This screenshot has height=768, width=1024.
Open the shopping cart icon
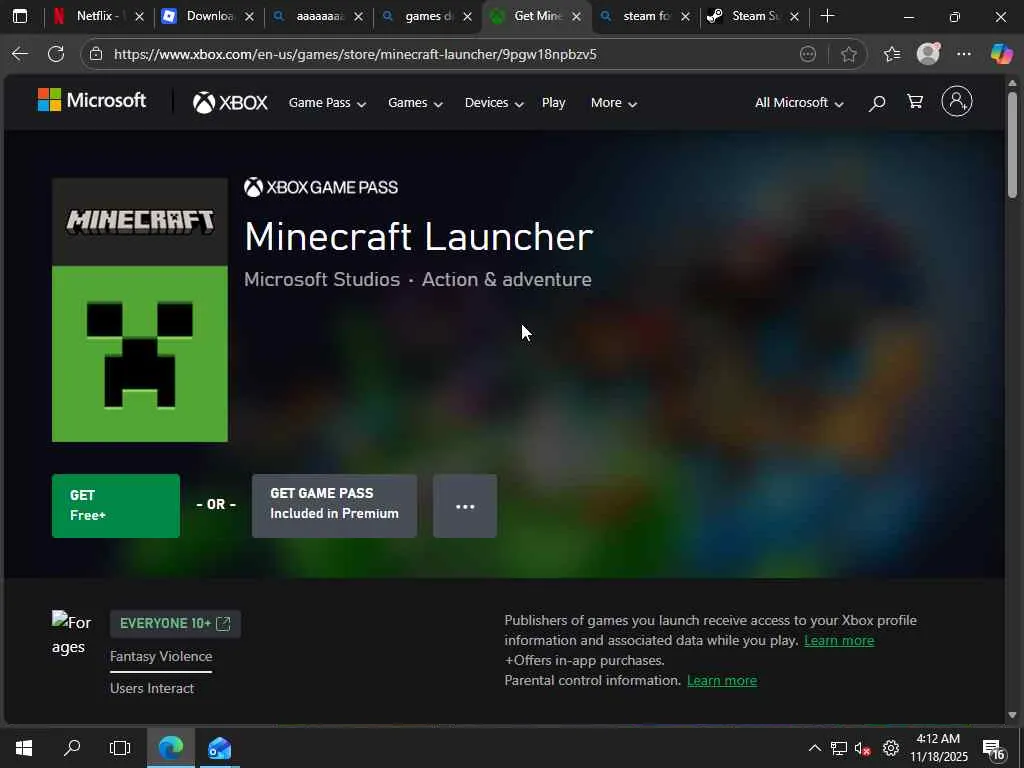tap(915, 101)
